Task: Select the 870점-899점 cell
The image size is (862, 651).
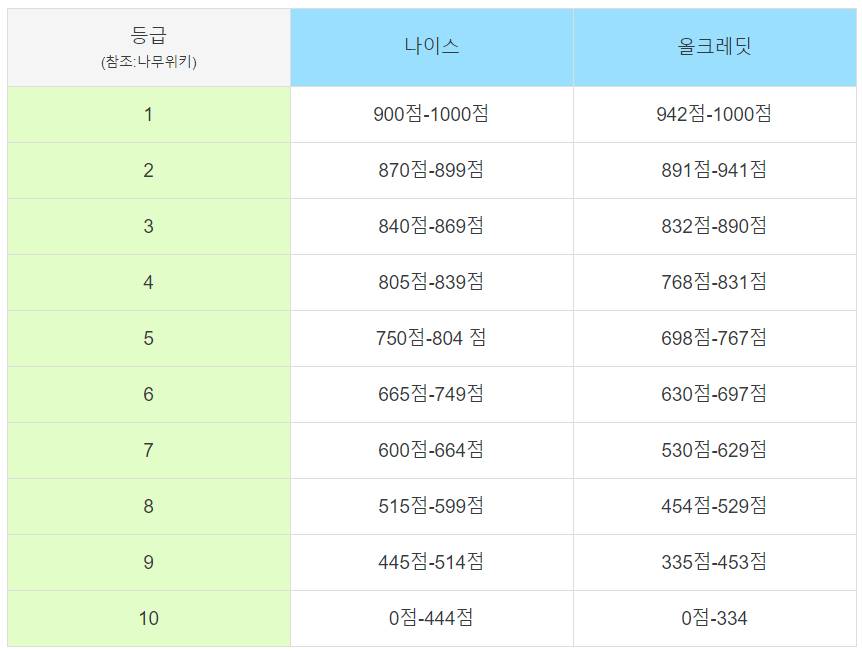Action: 432,170
